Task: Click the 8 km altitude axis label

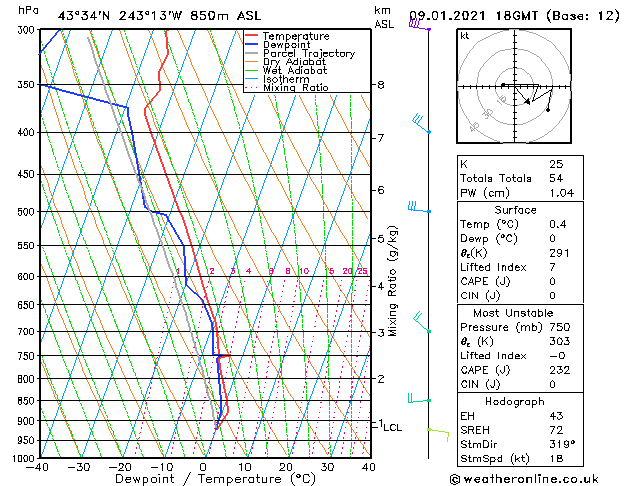Action: point(381,85)
